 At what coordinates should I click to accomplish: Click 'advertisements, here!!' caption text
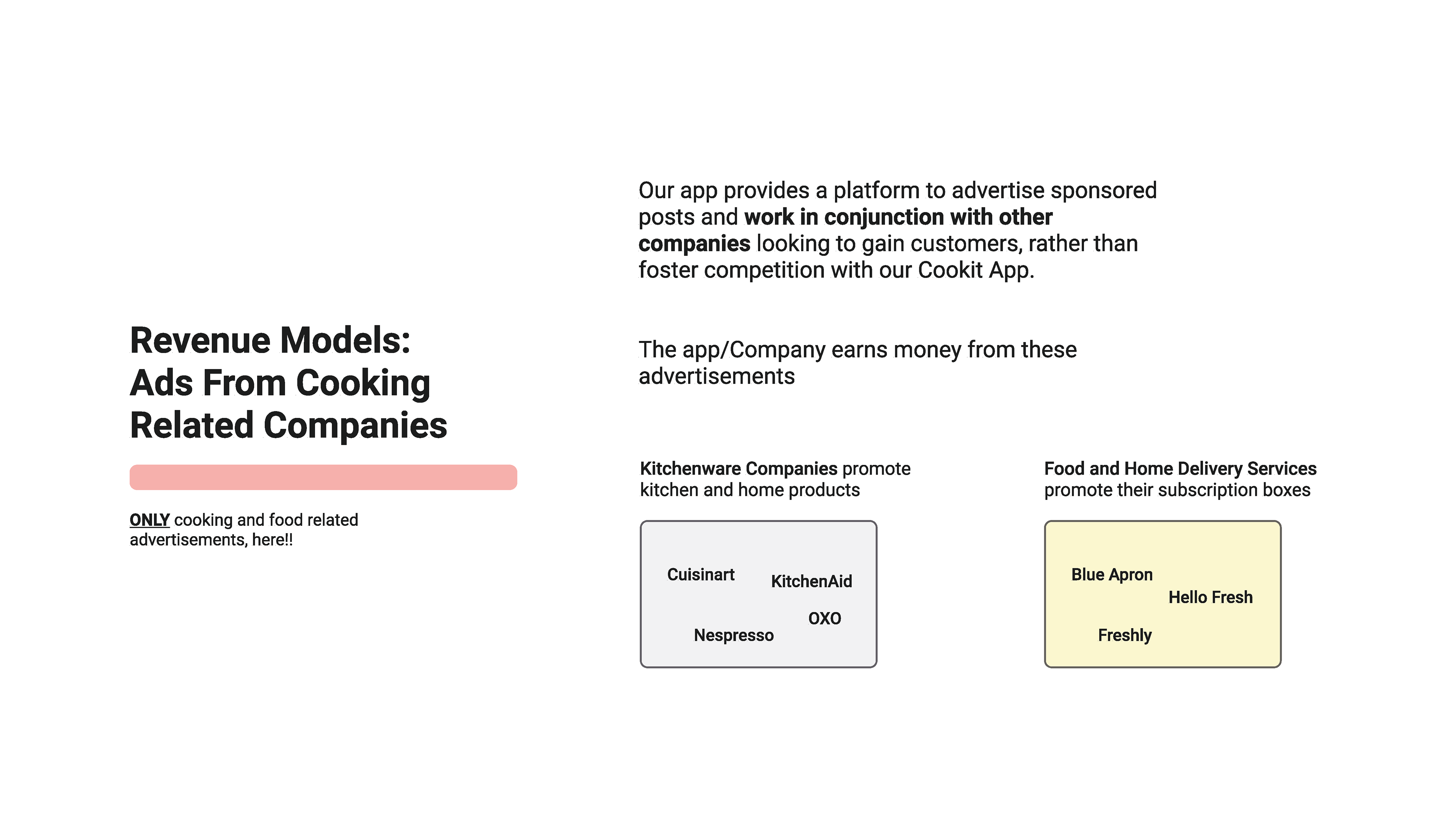(x=212, y=540)
